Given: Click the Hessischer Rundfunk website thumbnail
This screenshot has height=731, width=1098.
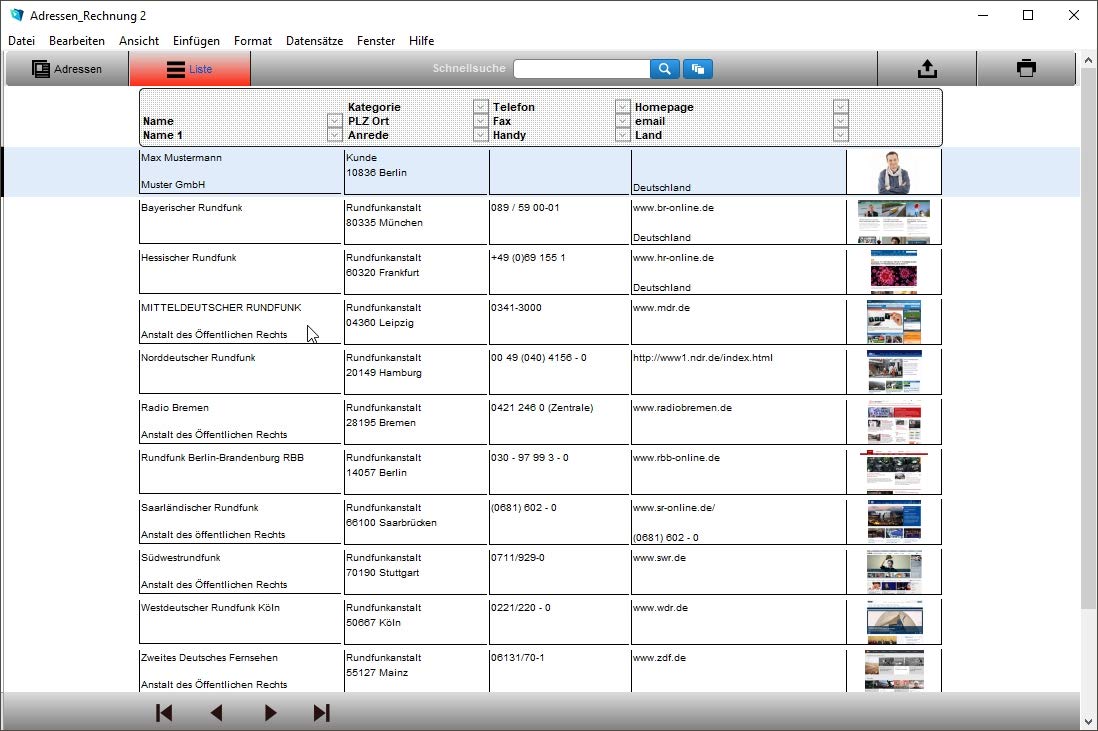Looking at the screenshot, I should tap(894, 272).
